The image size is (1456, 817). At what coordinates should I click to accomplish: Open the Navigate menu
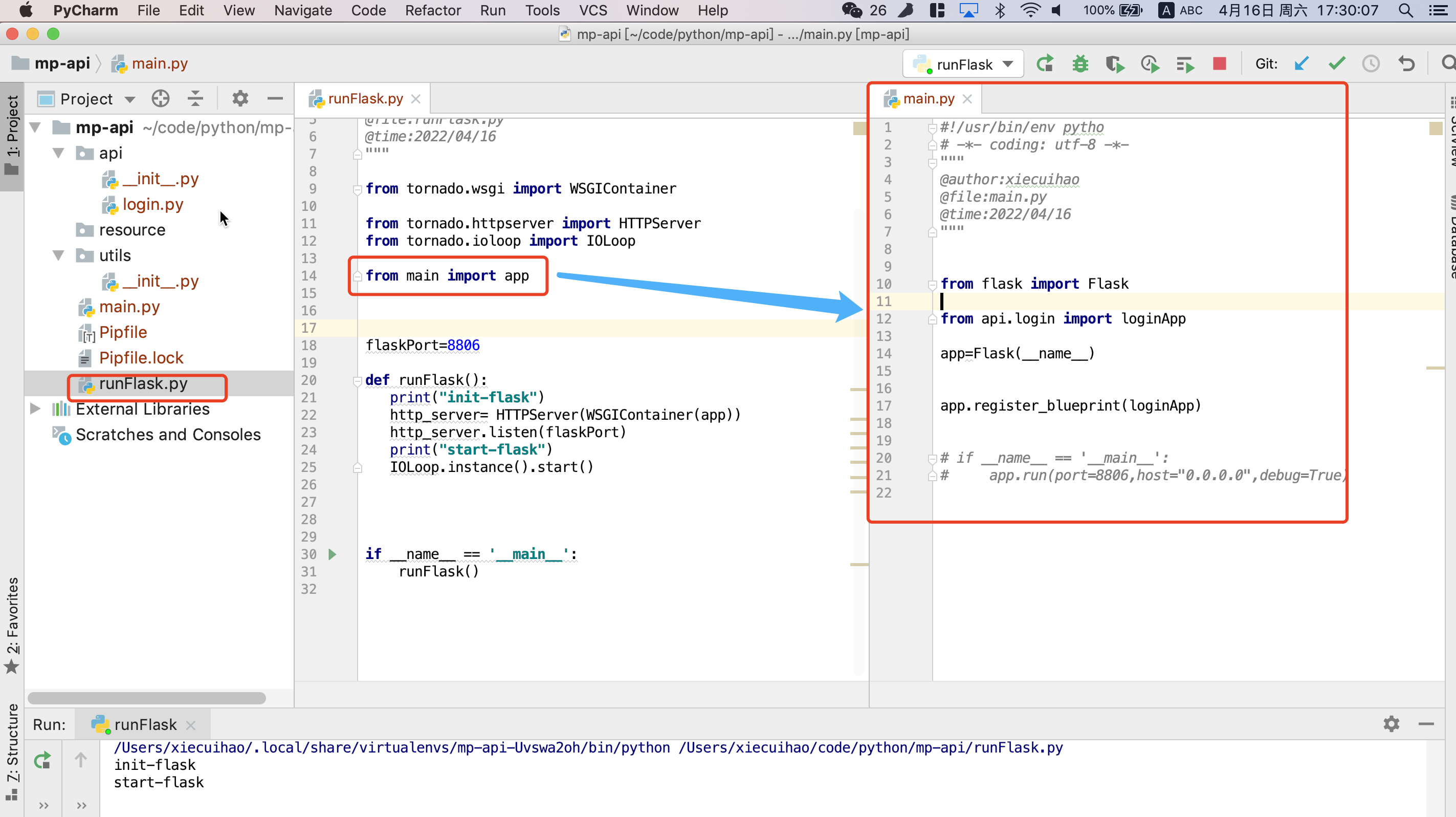(x=303, y=10)
